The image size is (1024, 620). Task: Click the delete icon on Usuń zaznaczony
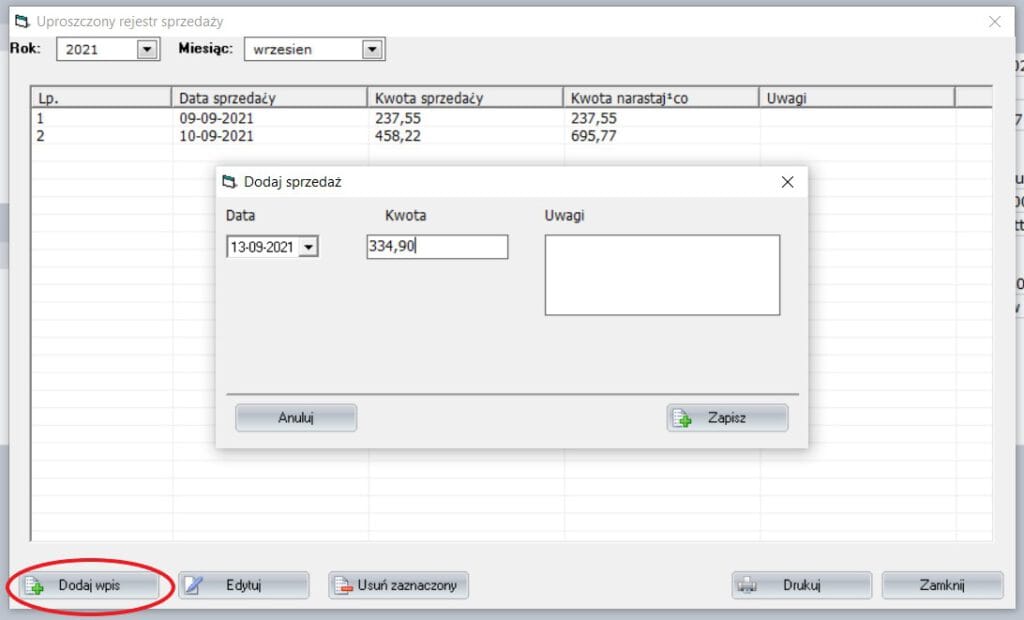pyautogui.click(x=344, y=586)
